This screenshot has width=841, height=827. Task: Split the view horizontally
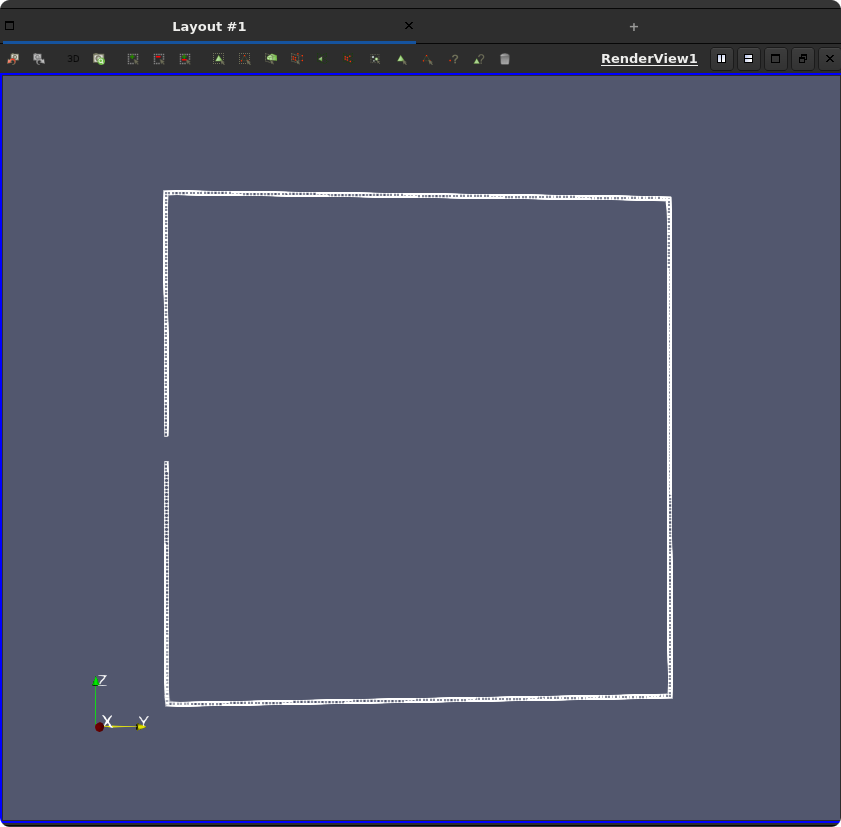tap(721, 59)
